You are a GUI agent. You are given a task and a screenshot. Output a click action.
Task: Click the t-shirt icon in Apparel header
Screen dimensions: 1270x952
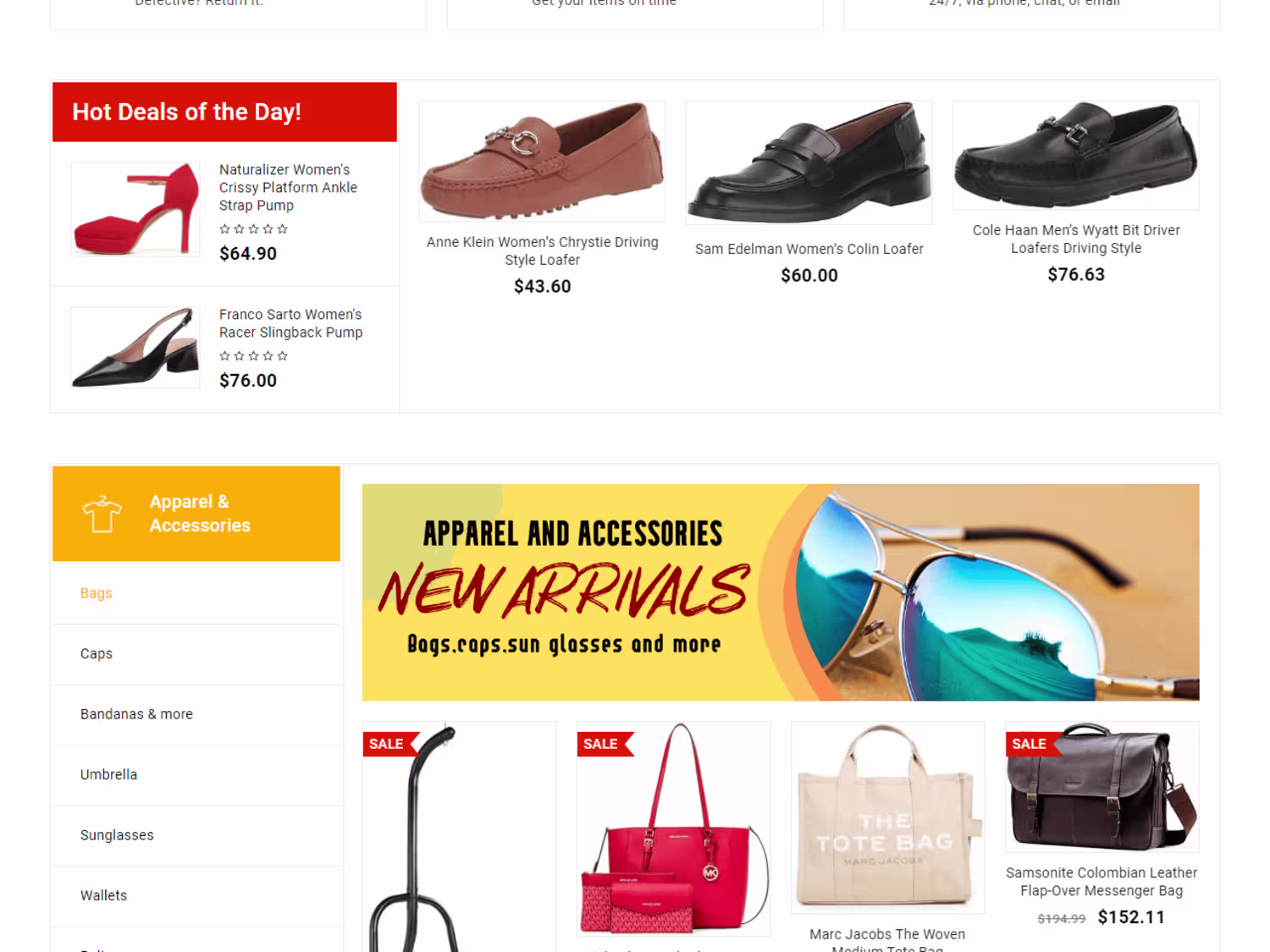coord(102,514)
